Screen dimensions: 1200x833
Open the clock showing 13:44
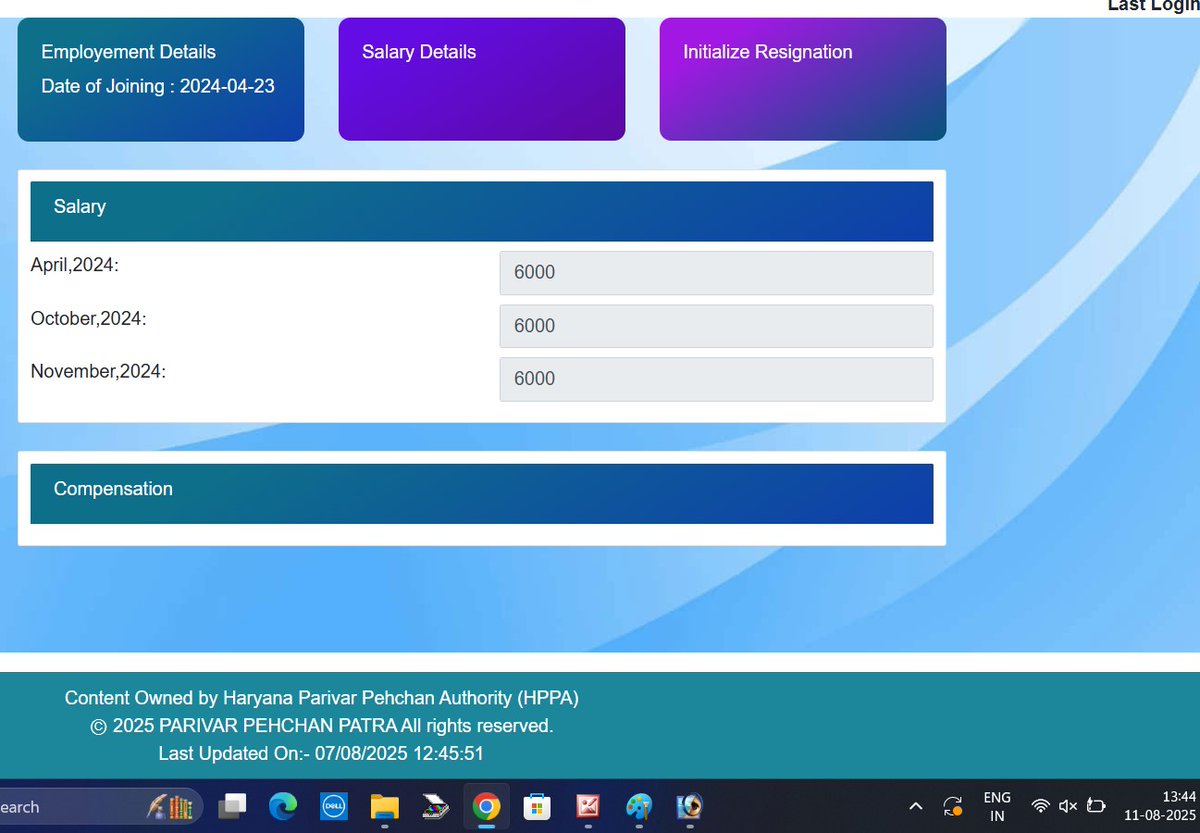pos(1160,806)
